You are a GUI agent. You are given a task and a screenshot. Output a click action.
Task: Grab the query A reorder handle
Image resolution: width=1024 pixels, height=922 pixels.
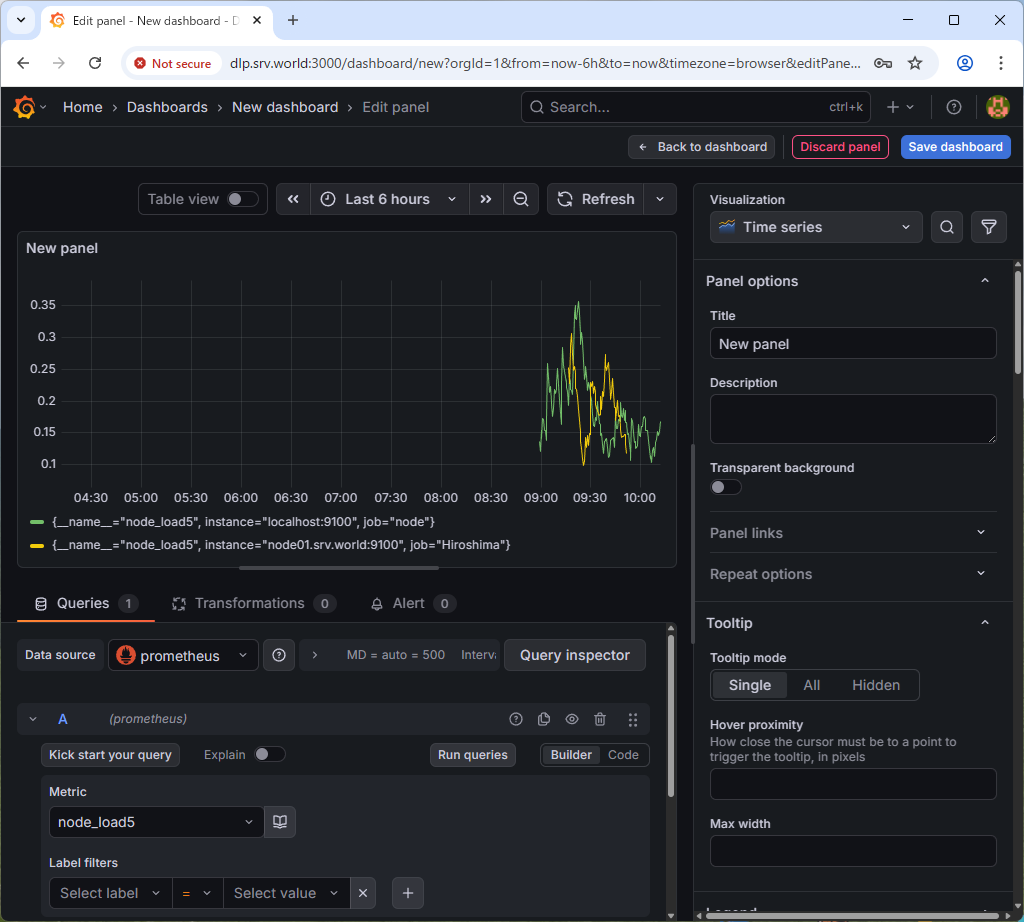click(632, 719)
